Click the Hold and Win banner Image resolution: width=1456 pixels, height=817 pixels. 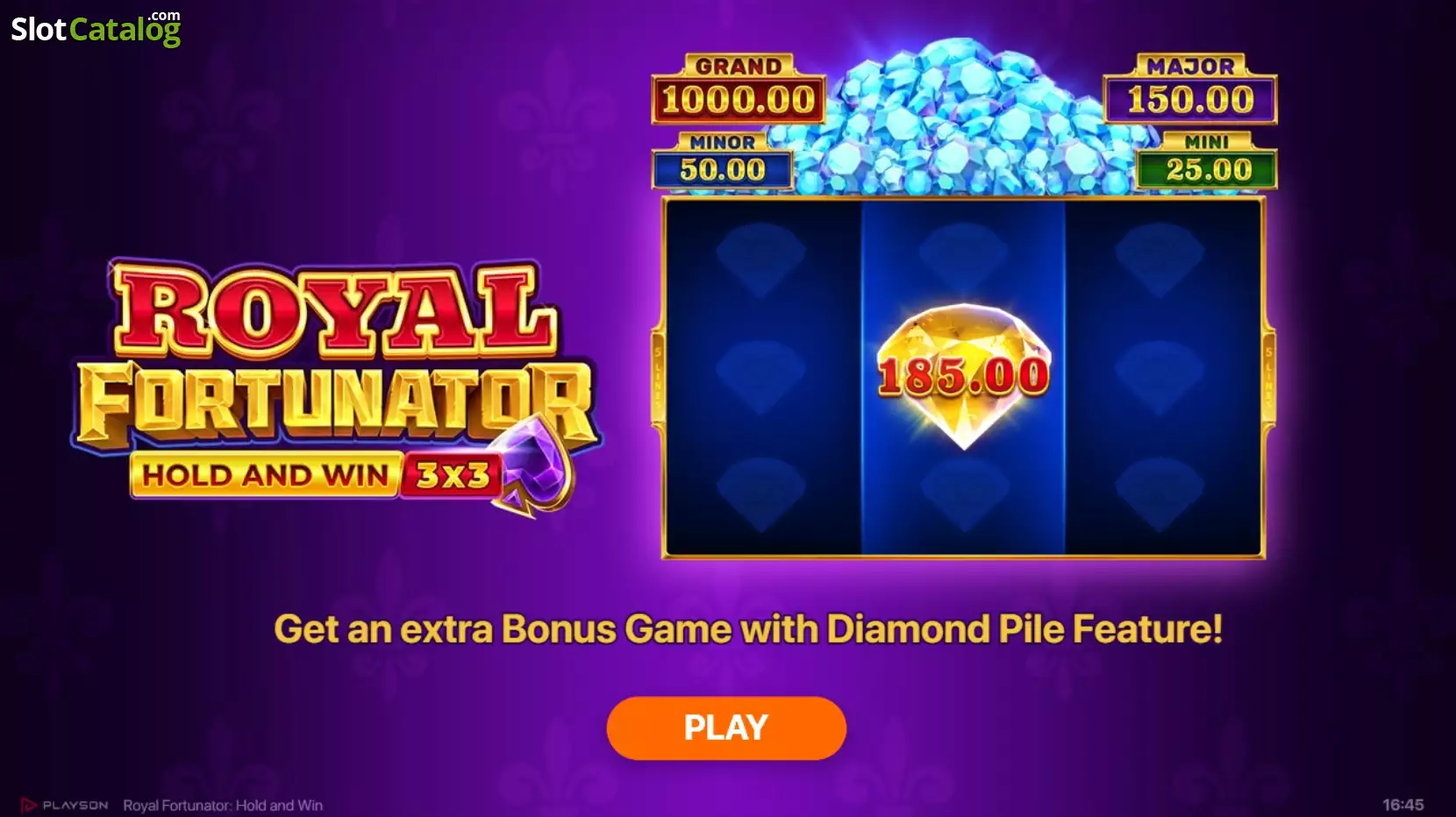[266, 475]
